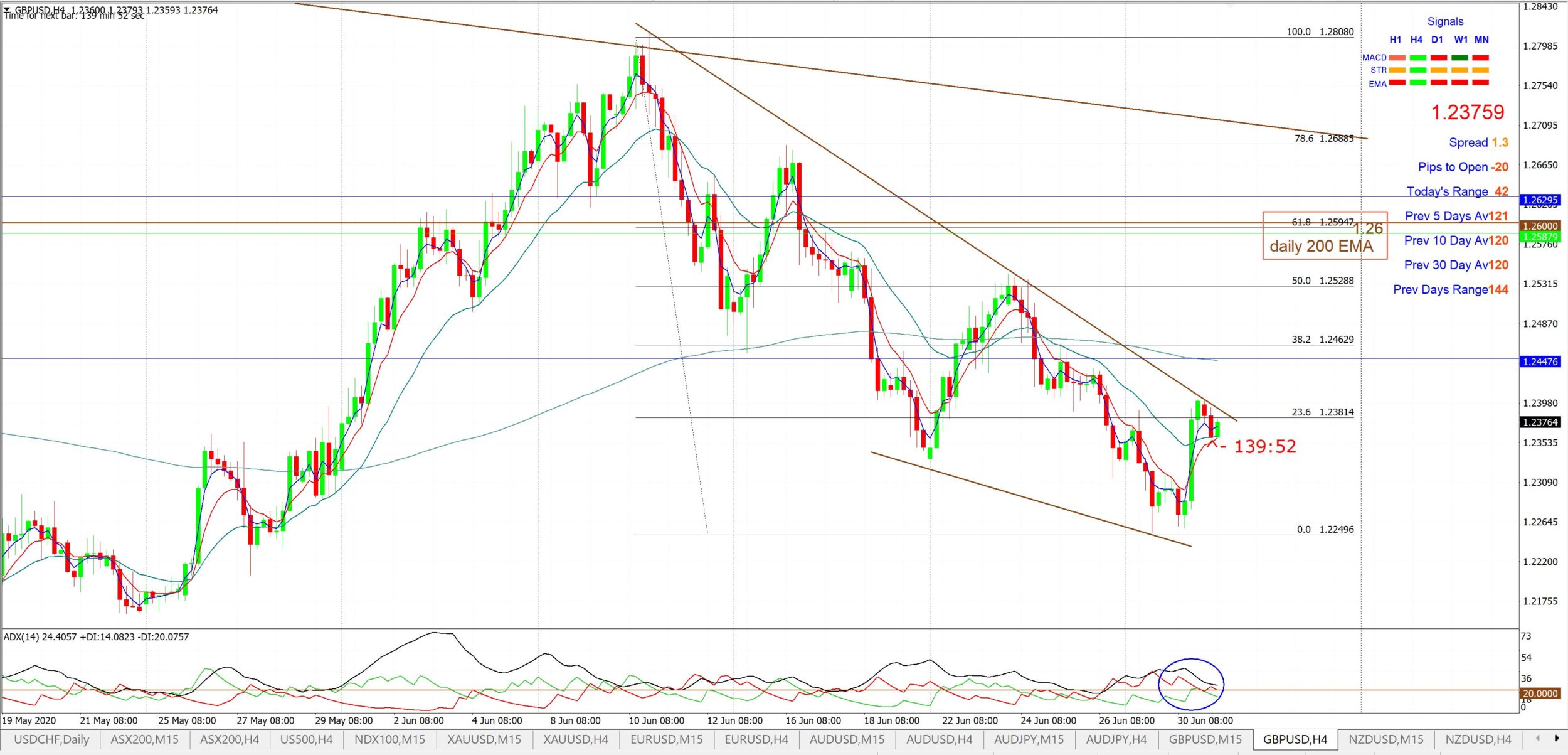This screenshot has width=1568, height=755.
Task: Click the 10 Jun 08:00 time label
Action: [x=656, y=720]
